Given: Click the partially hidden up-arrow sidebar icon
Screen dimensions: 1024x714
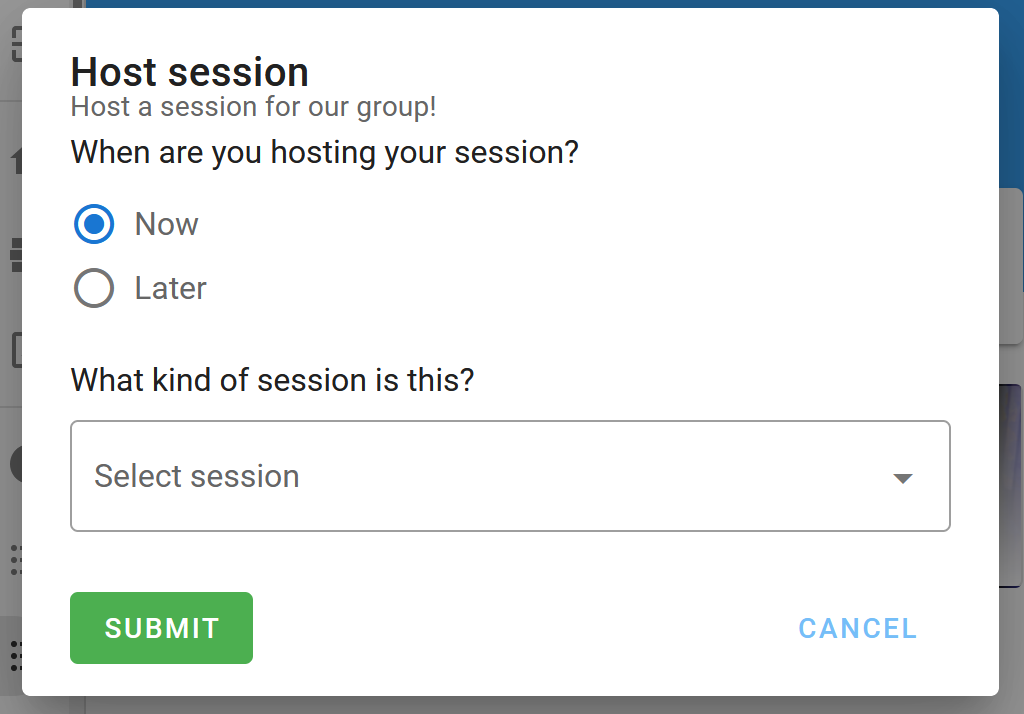Looking at the screenshot, I should pyautogui.click(x=16, y=160).
